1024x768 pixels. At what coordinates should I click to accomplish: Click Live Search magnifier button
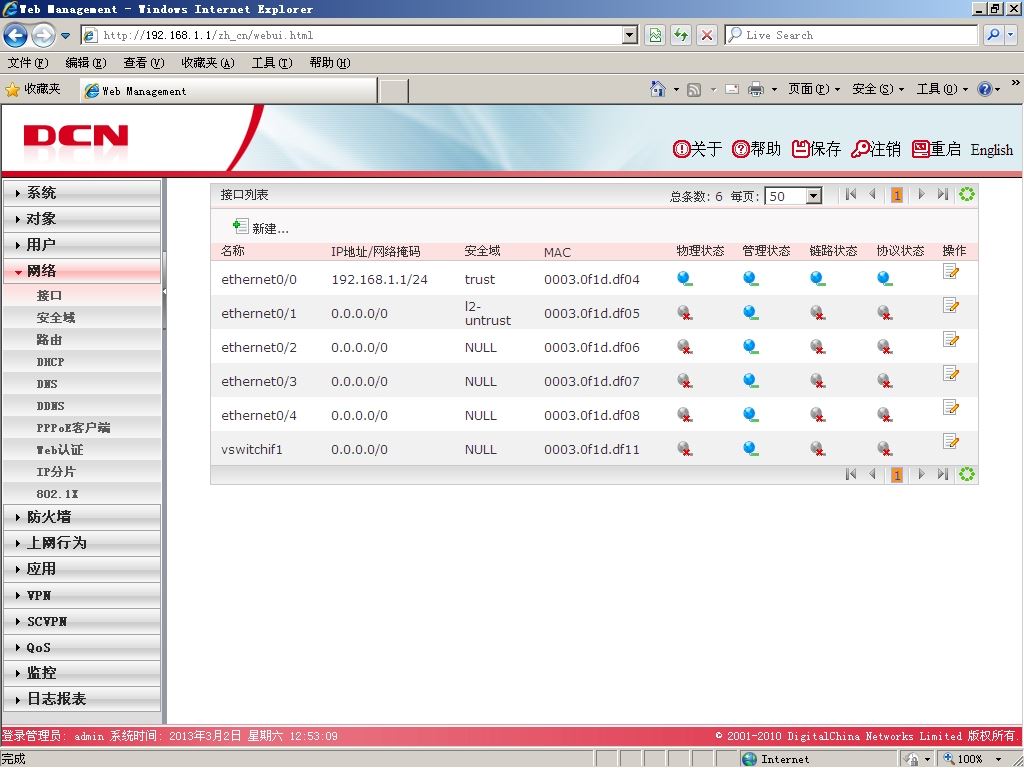pos(993,35)
